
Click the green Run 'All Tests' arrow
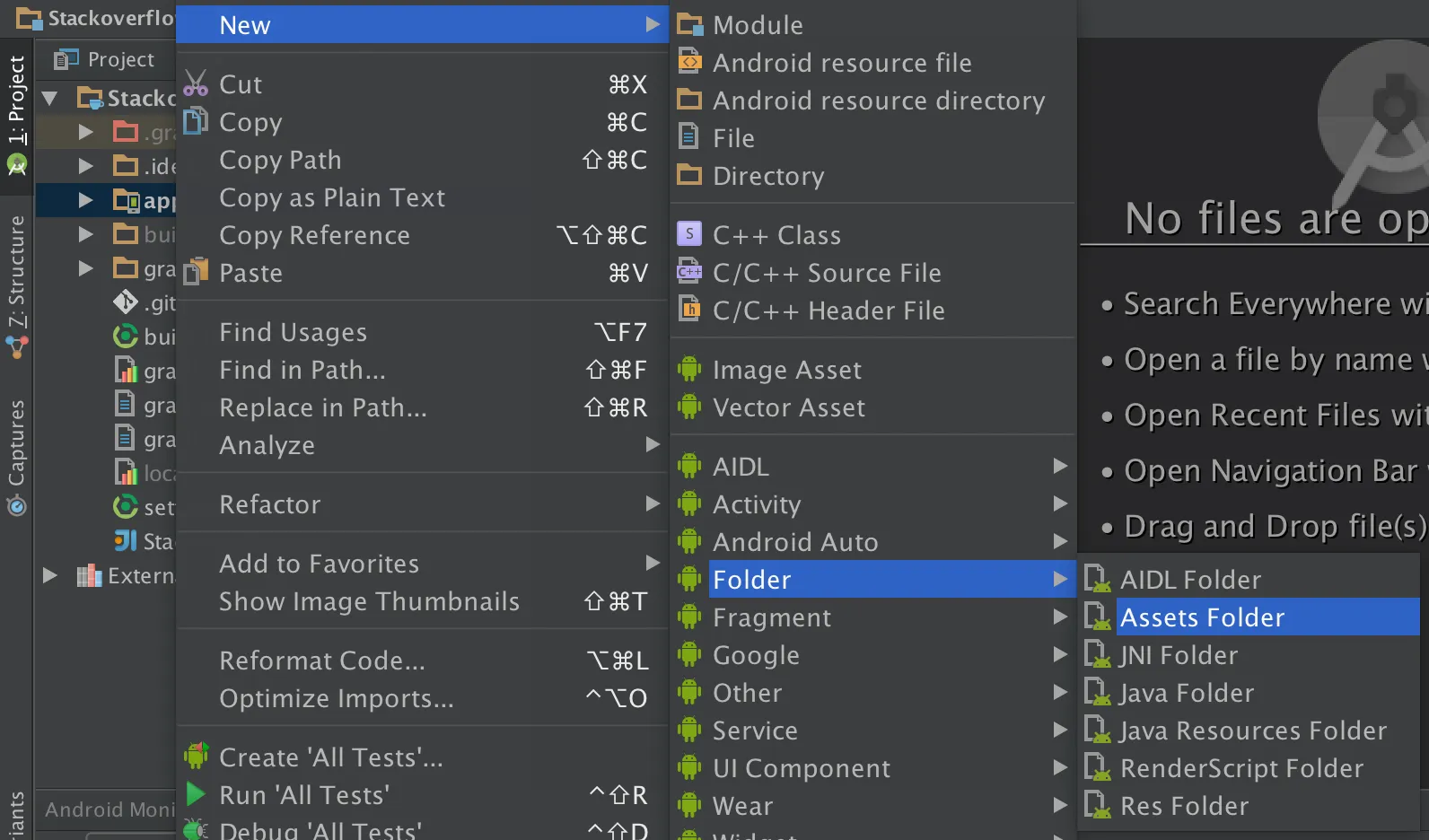pos(195,794)
